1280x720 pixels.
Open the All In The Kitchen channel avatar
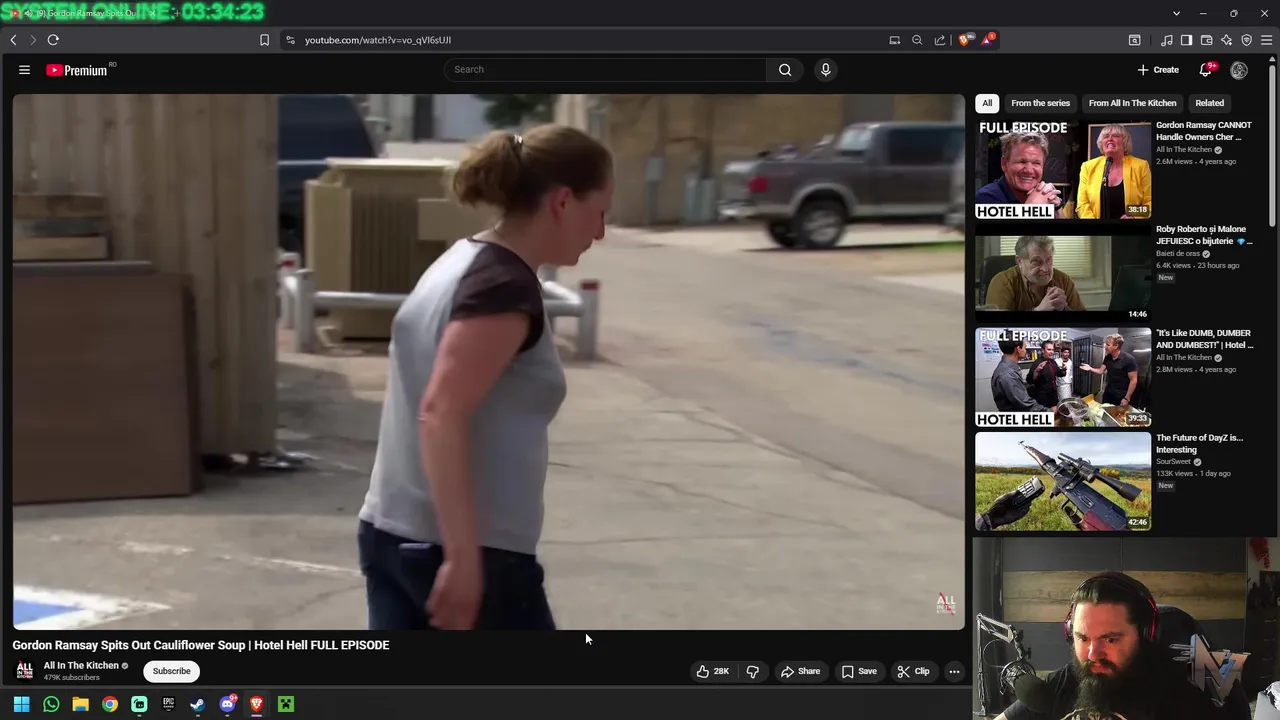(25, 670)
